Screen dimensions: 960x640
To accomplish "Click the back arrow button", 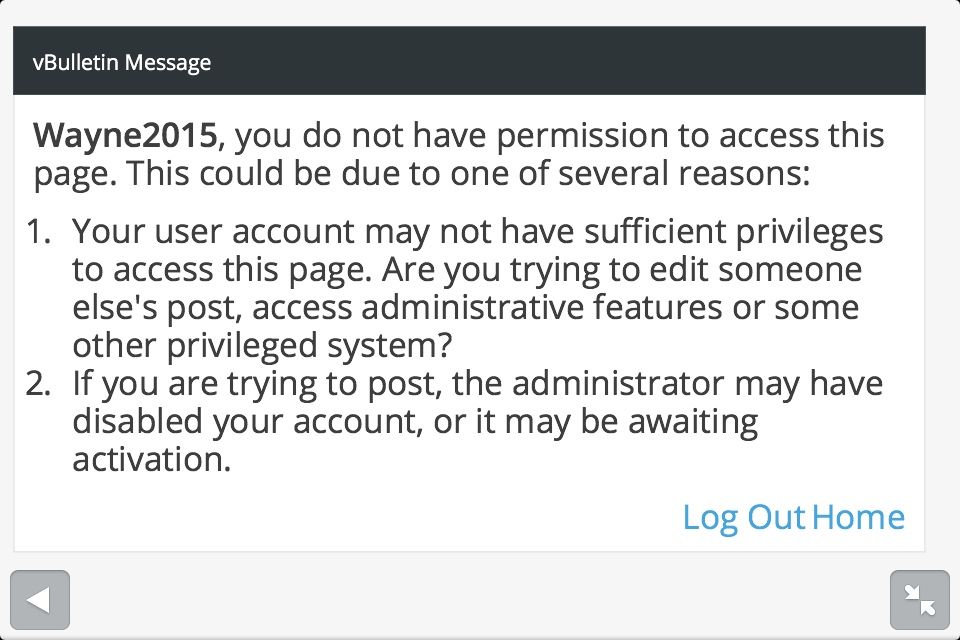I will 40,600.
